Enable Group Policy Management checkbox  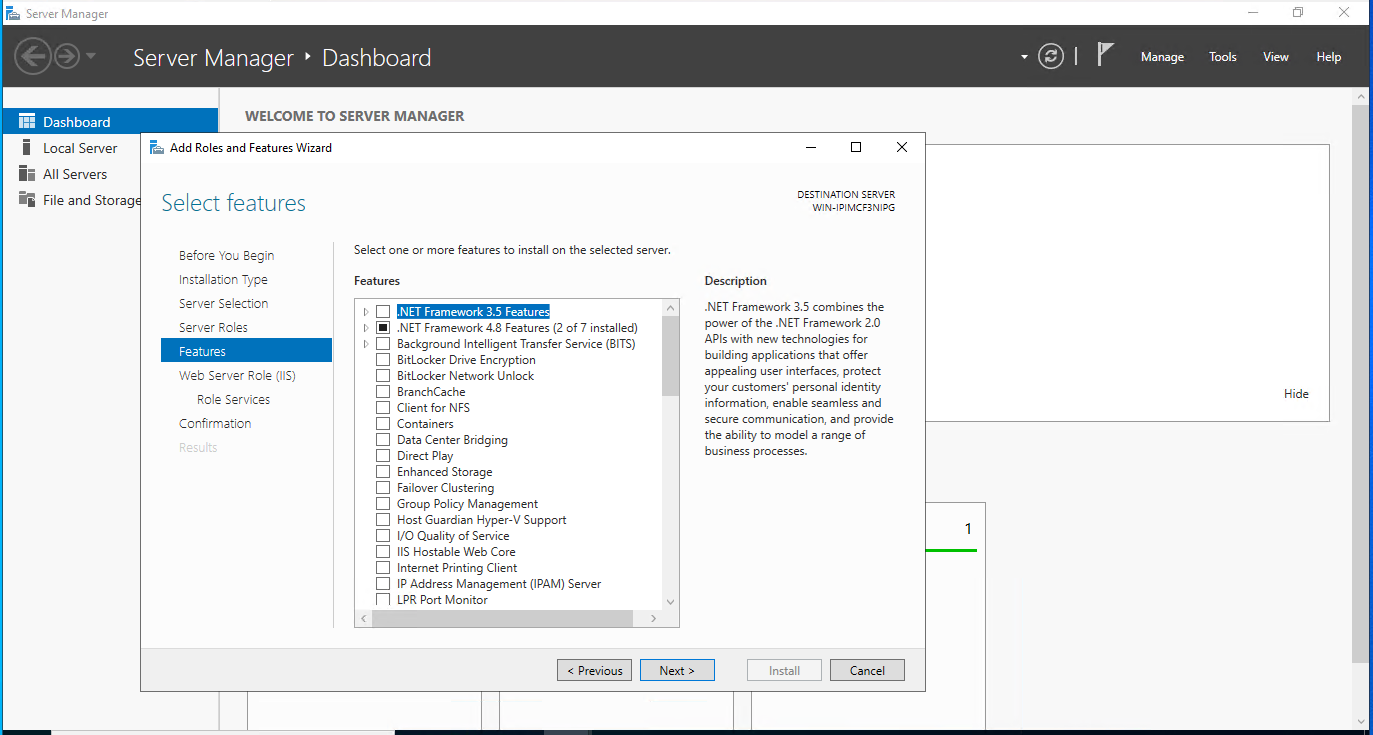coord(383,504)
